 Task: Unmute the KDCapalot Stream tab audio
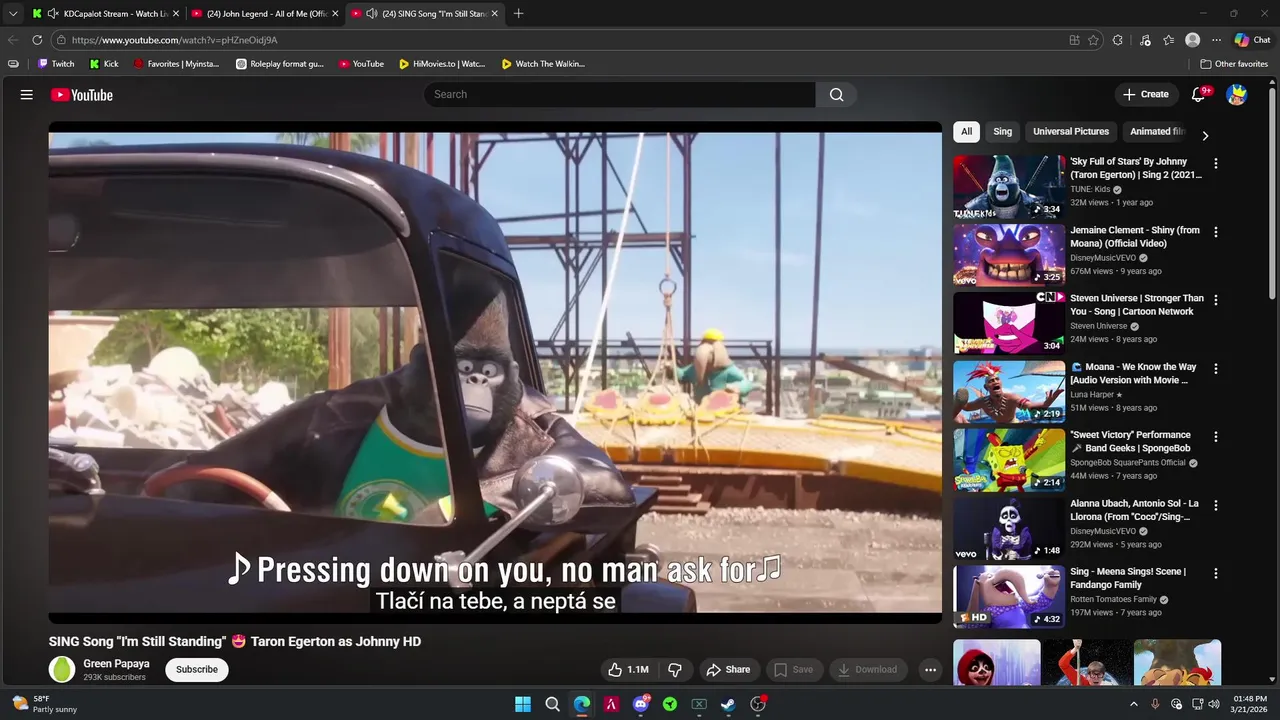[x=53, y=14]
